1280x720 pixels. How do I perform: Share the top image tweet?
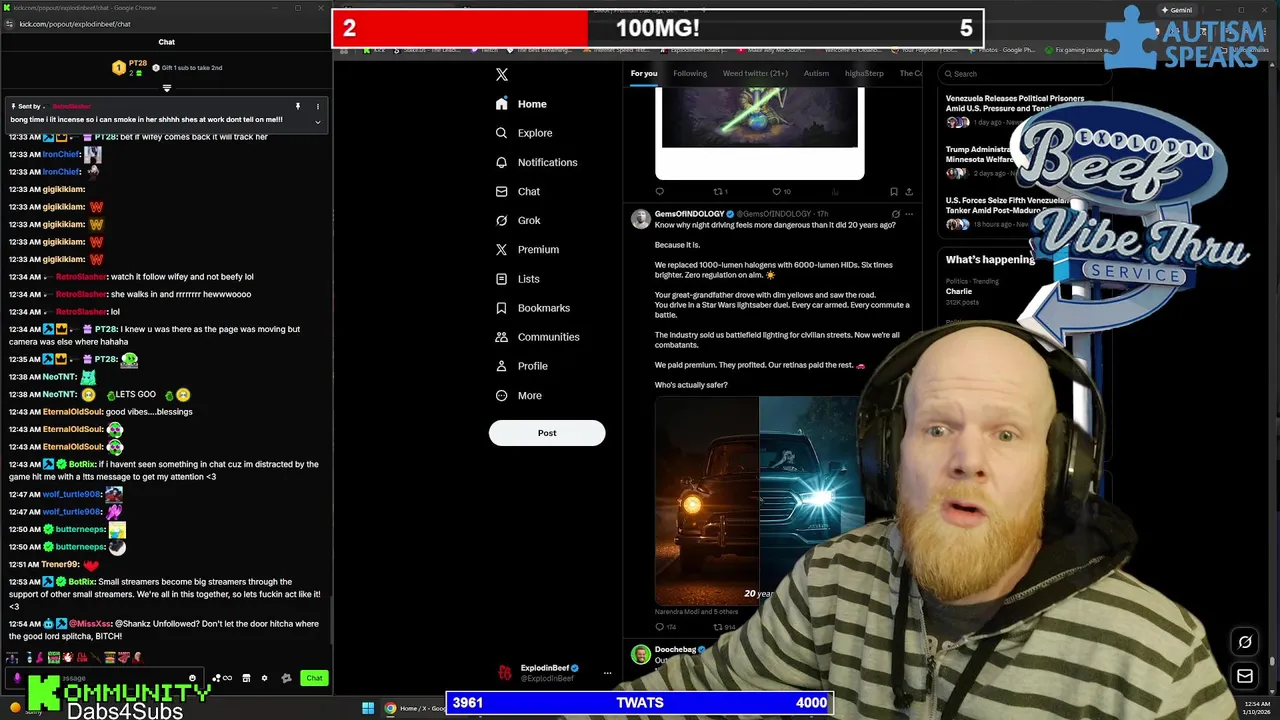point(909,191)
